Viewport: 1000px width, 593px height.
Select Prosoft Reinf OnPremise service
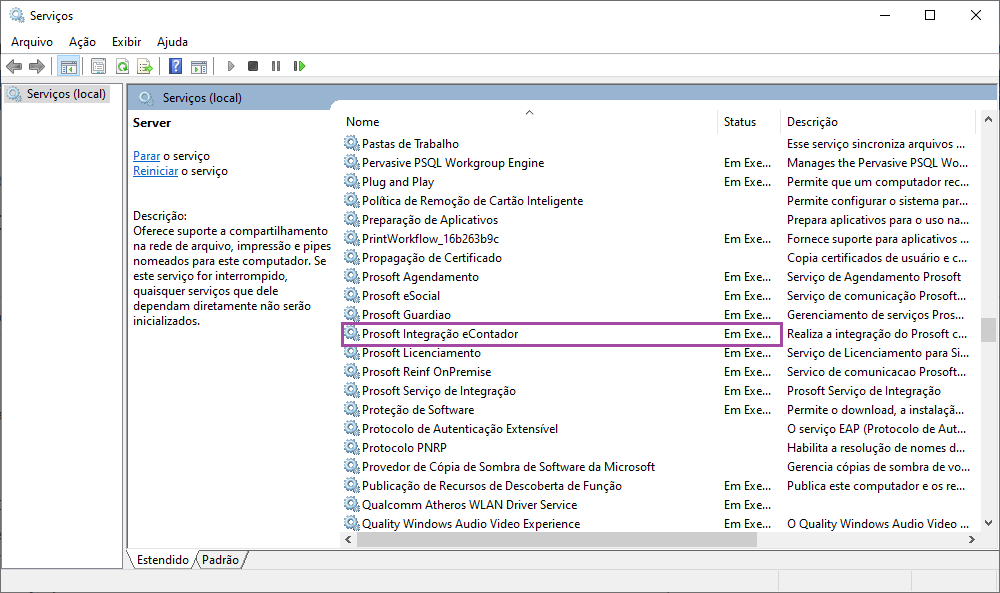click(x=426, y=372)
